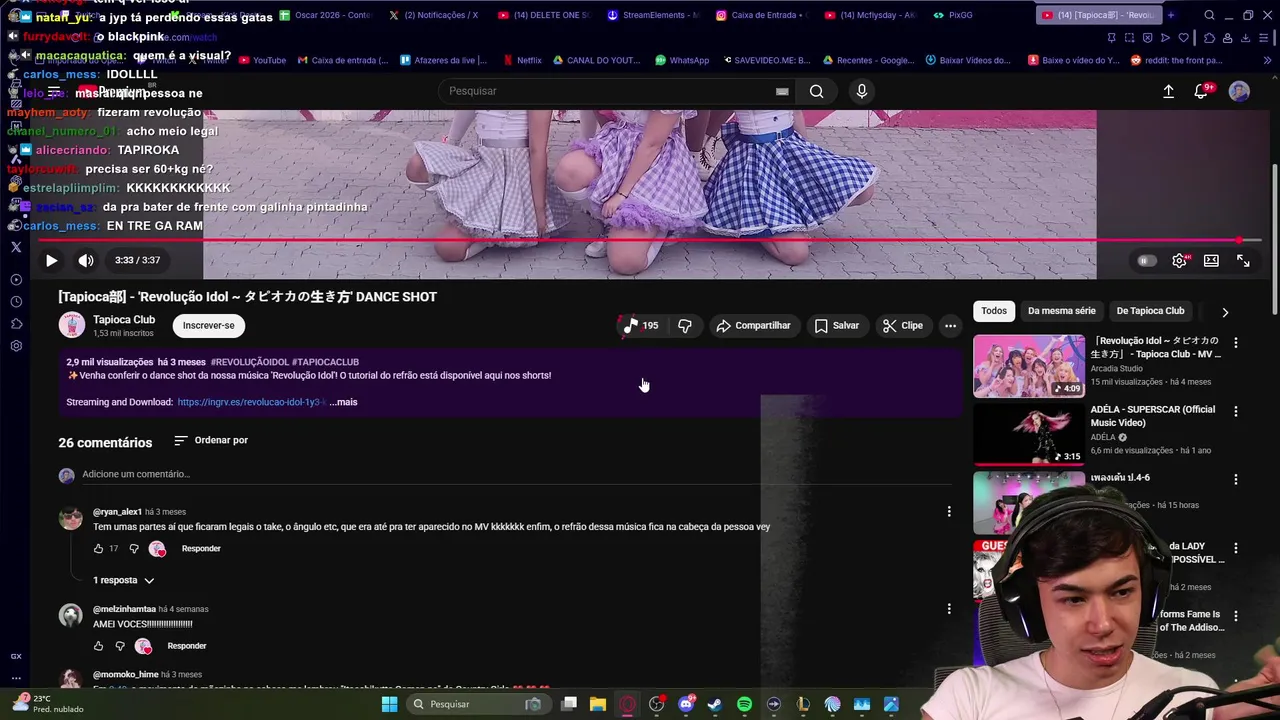Open more actions menu beside Clipe
This screenshot has height=720, width=1280.
point(950,325)
